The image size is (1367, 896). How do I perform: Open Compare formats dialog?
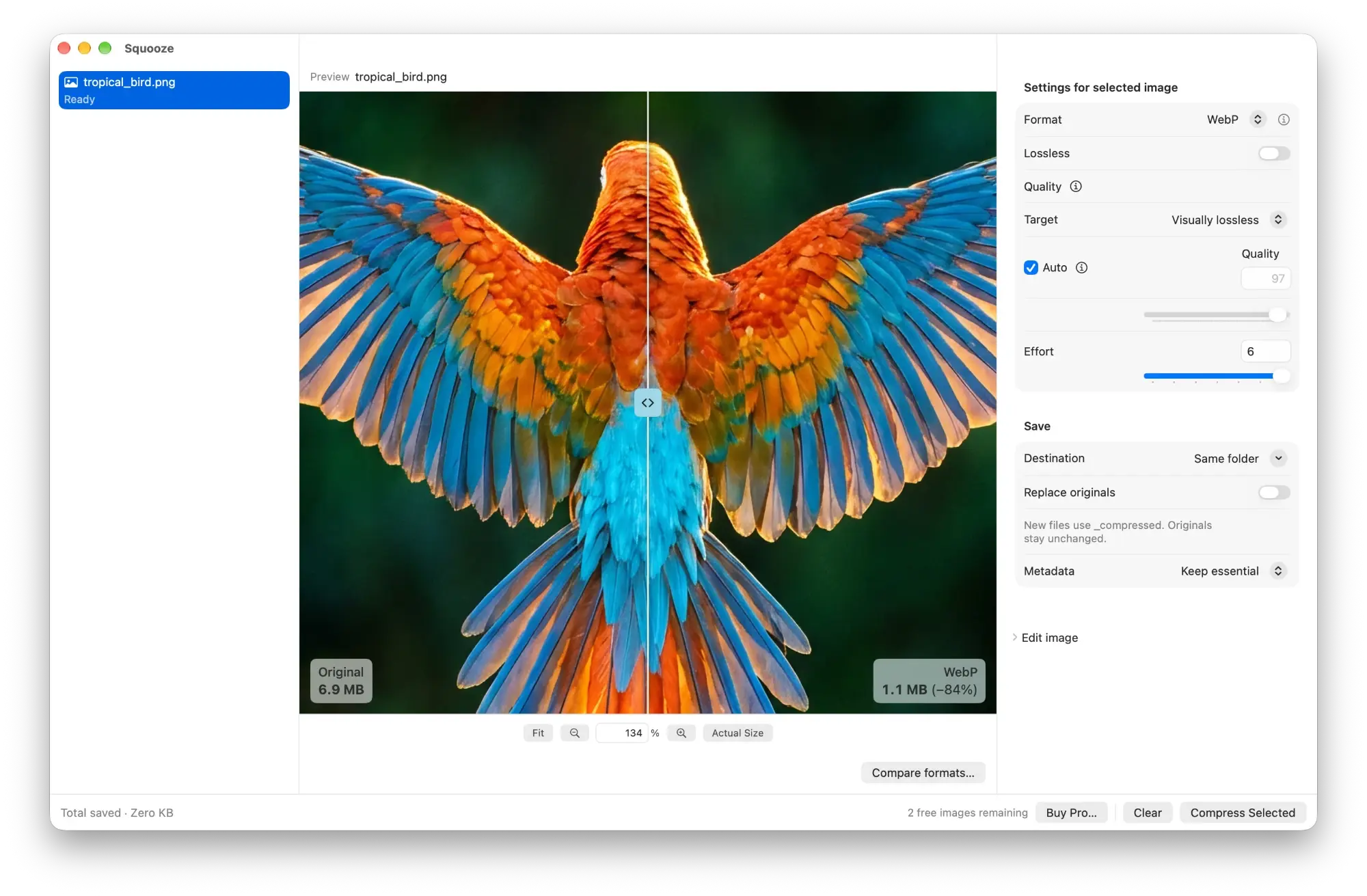(x=923, y=773)
